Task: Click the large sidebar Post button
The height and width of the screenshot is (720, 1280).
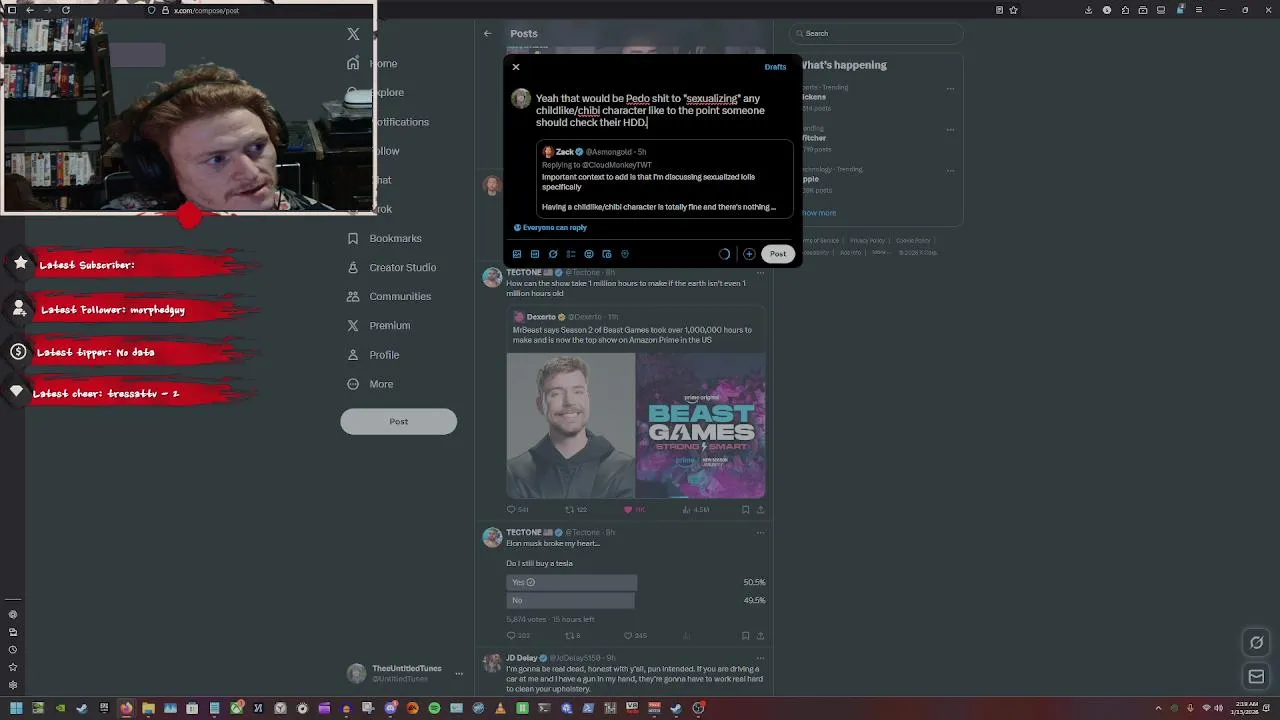Action: pyautogui.click(x=398, y=421)
